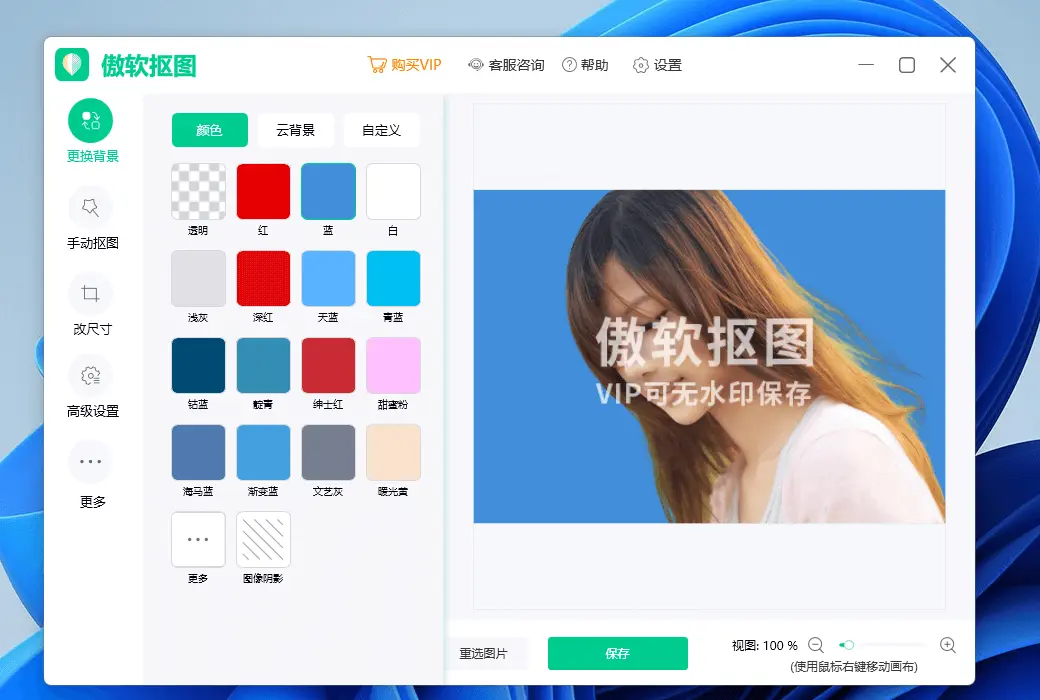
Task: Open 客服咨询 customer service
Action: 507,65
